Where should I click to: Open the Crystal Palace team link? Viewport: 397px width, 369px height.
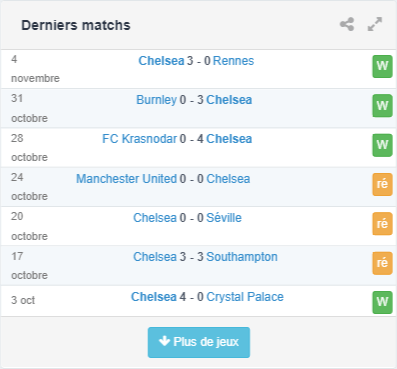[245, 297]
